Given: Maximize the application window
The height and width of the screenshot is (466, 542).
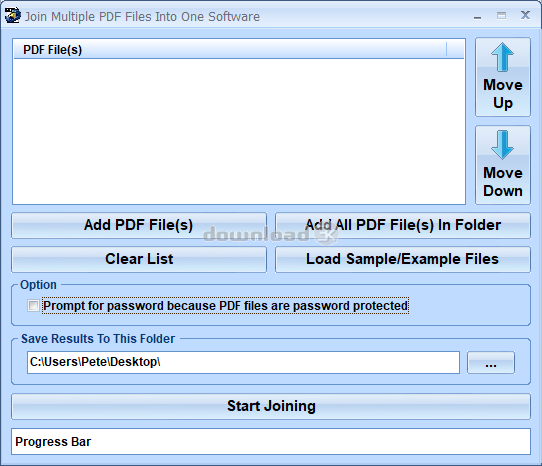Looking at the screenshot, I should point(501,16).
